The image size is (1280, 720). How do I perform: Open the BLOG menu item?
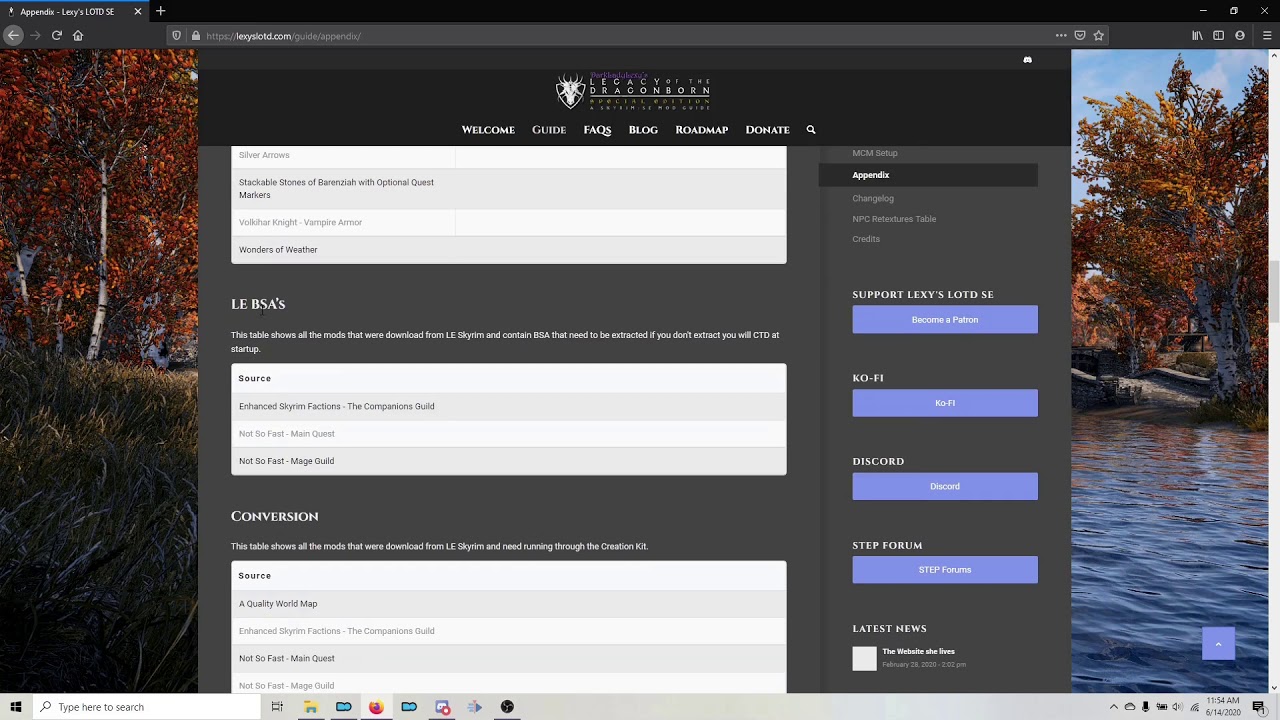click(643, 130)
